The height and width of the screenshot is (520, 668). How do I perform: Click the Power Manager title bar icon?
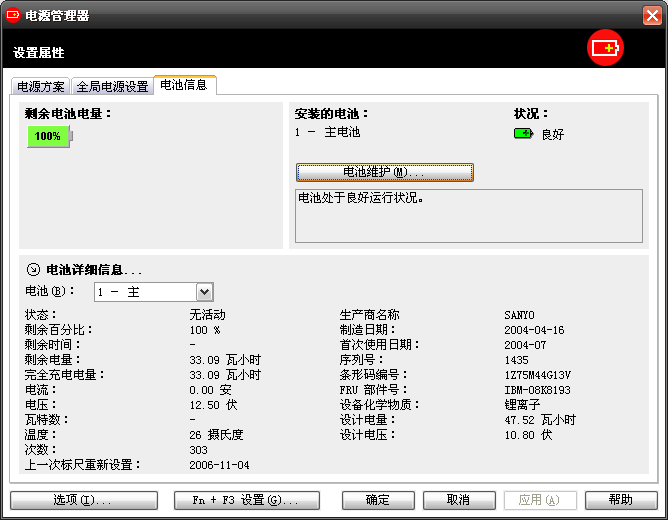click(13, 14)
